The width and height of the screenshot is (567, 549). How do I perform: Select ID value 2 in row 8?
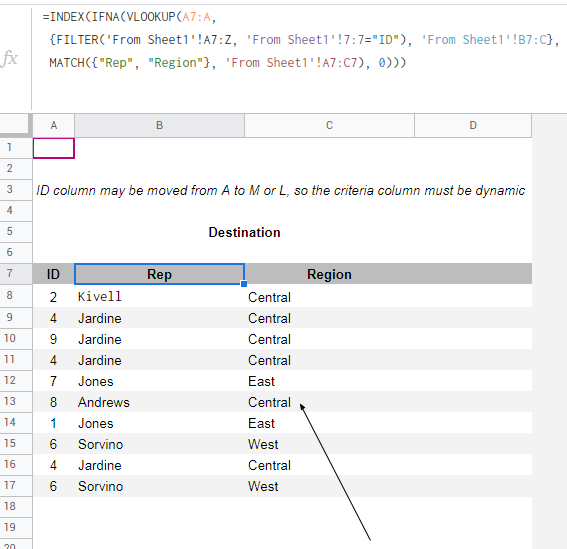point(54,297)
